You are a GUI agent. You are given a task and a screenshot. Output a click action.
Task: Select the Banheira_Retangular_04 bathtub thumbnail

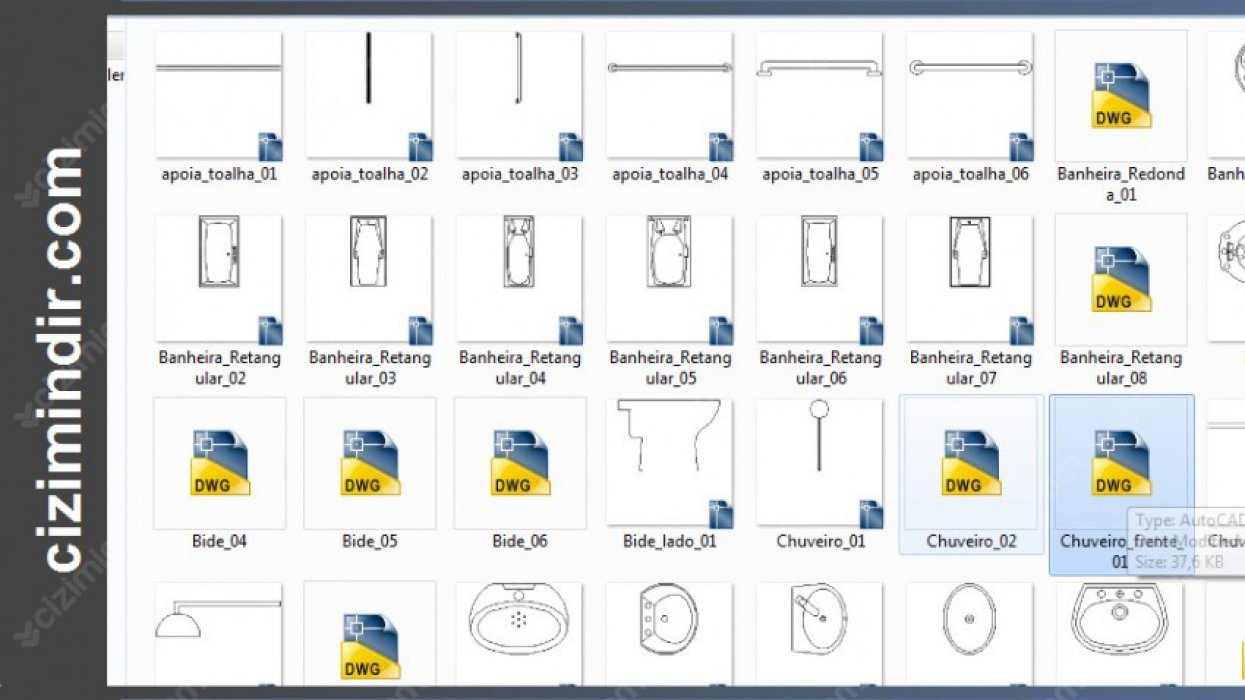point(519,280)
